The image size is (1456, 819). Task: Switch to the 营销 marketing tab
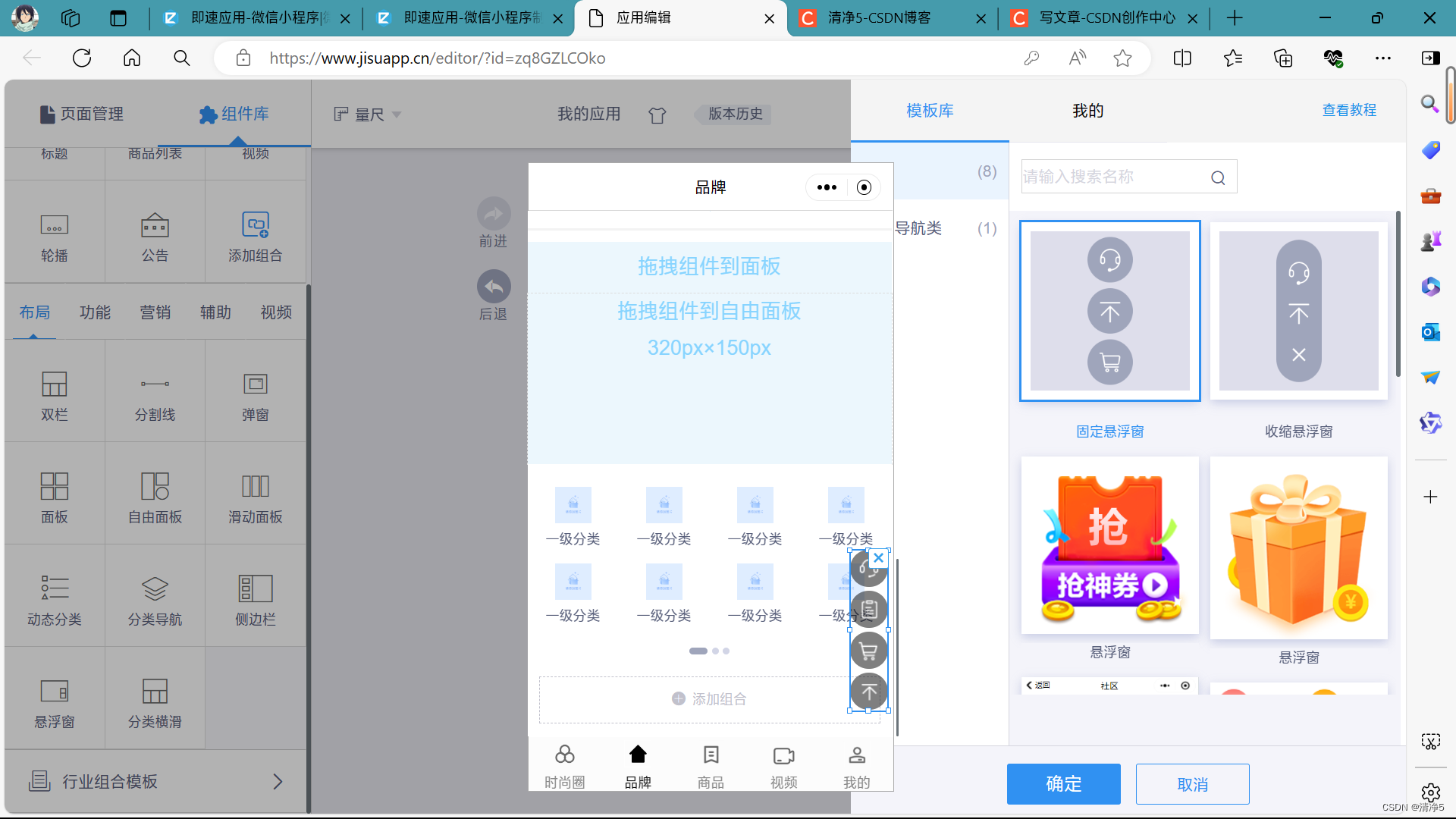click(x=155, y=312)
